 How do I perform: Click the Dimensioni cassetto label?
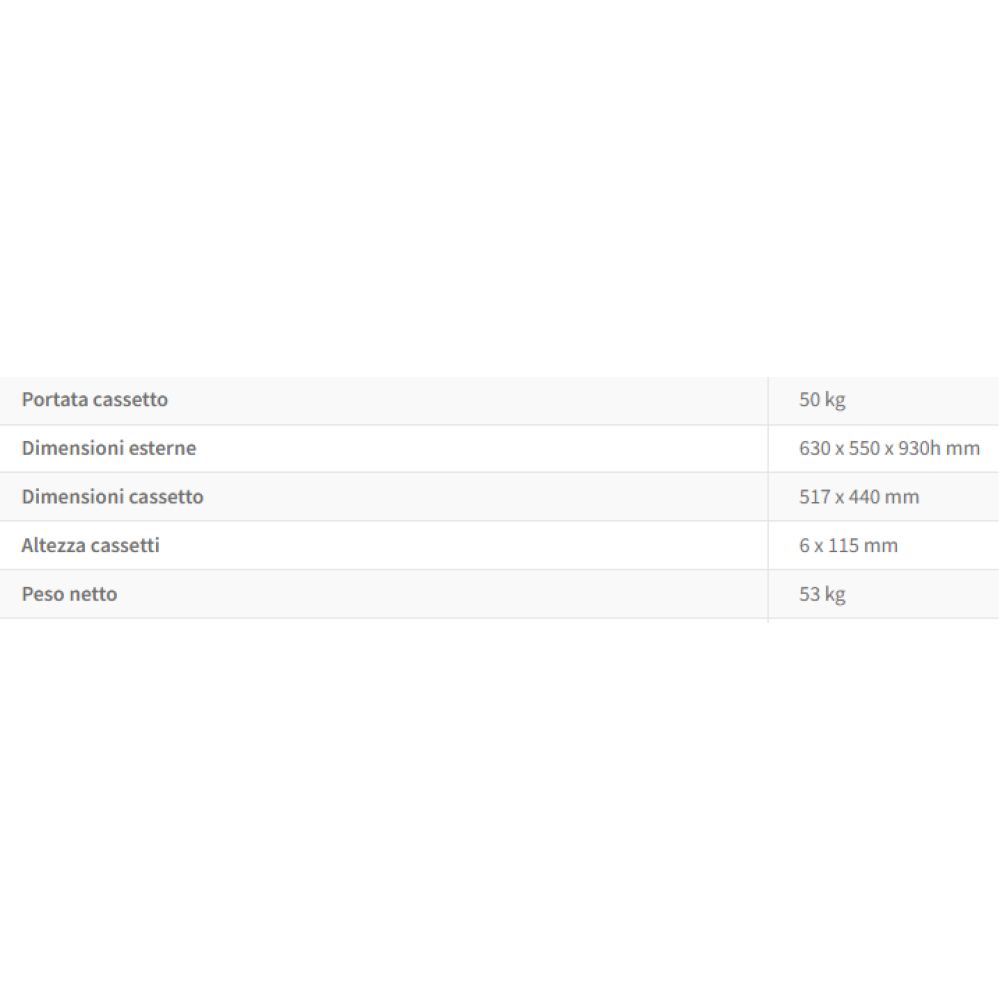click(112, 497)
